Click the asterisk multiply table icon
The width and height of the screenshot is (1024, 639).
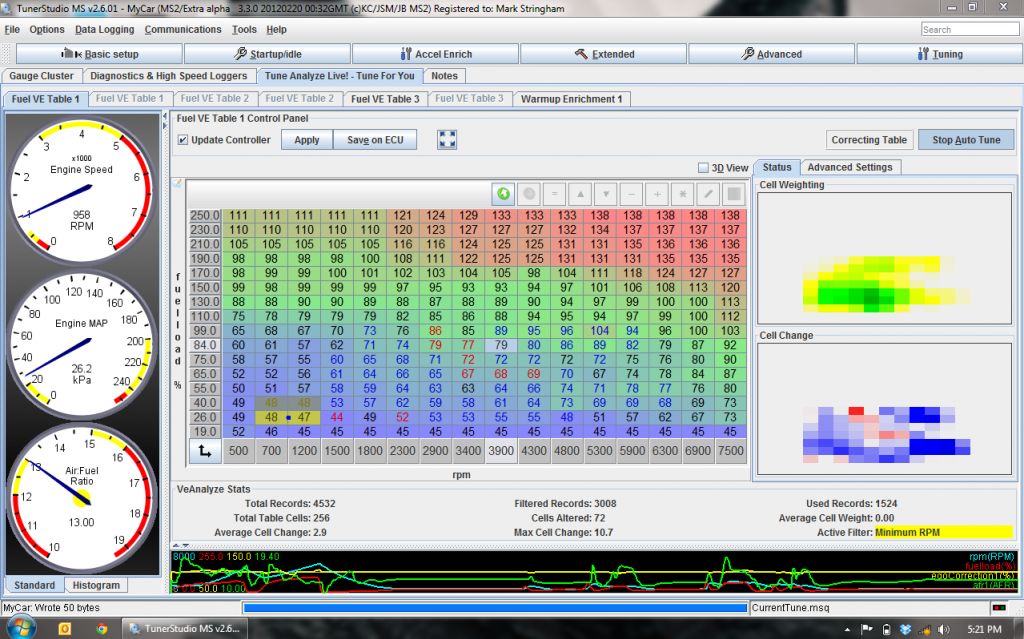684,193
